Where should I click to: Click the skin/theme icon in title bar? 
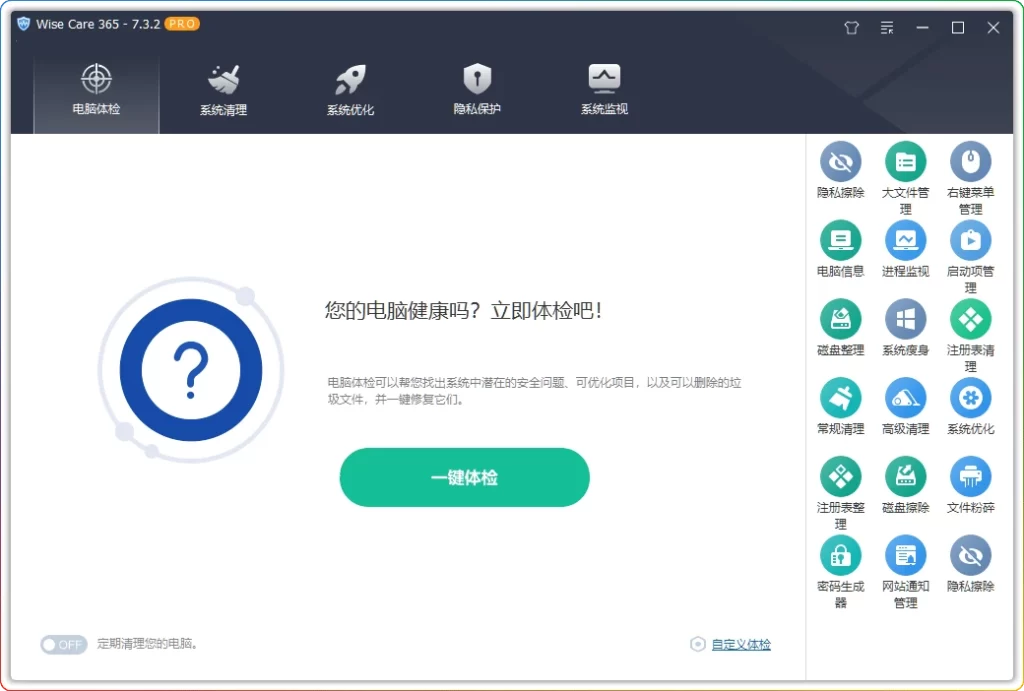point(851,27)
